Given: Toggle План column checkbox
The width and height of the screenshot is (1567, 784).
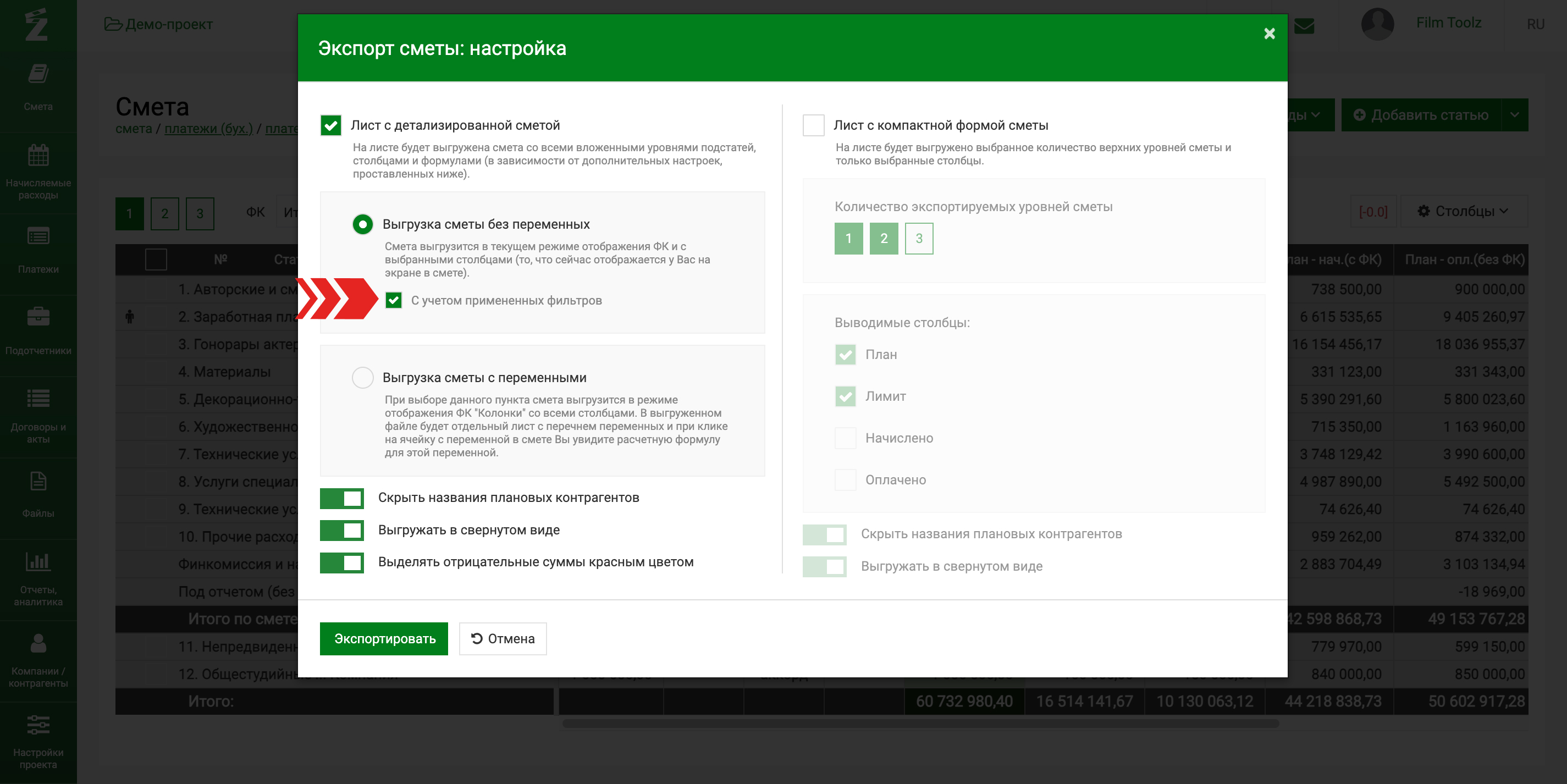Looking at the screenshot, I should pos(845,355).
